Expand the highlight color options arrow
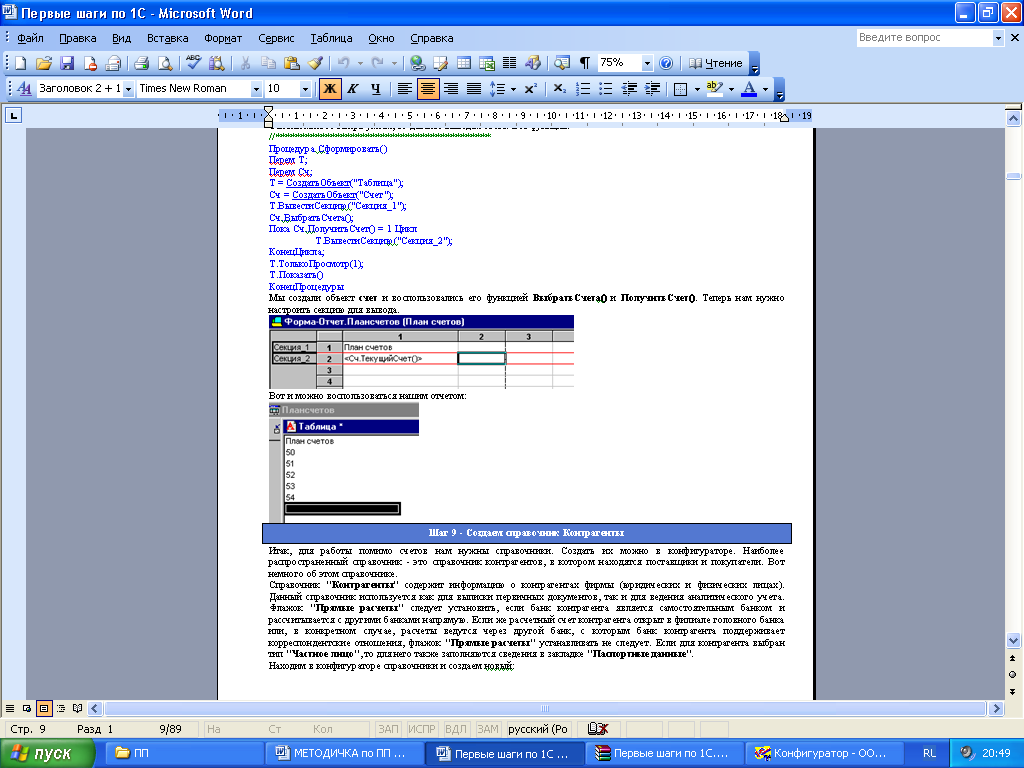This screenshot has height=768, width=1024. 731,89
